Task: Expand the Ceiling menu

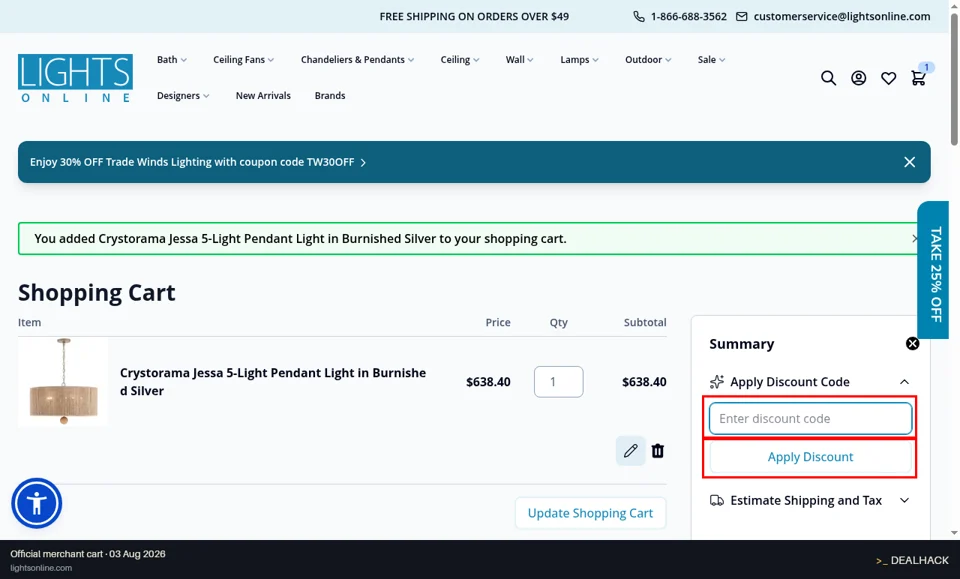Action: click(x=460, y=59)
